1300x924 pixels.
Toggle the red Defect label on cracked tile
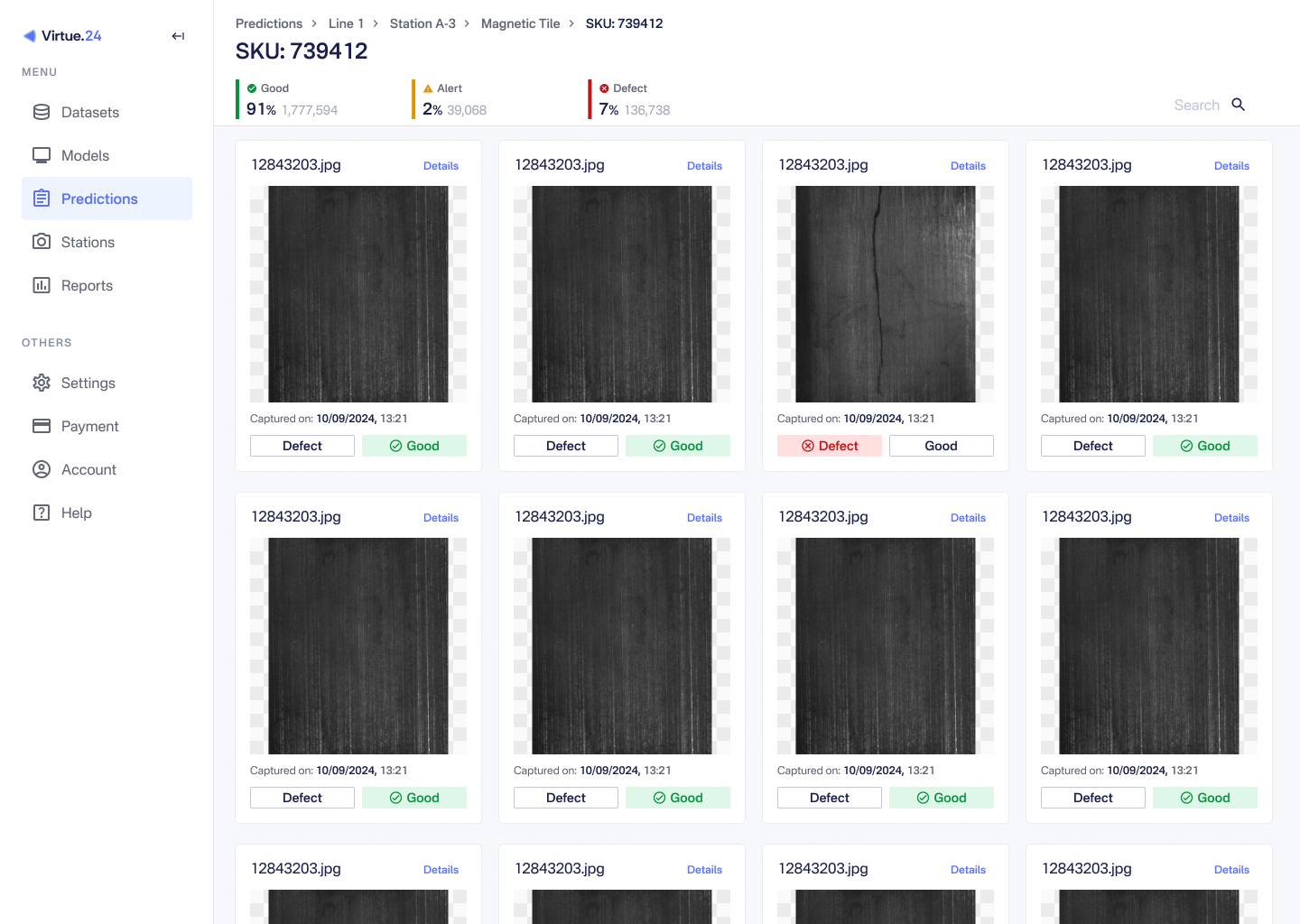click(x=829, y=446)
